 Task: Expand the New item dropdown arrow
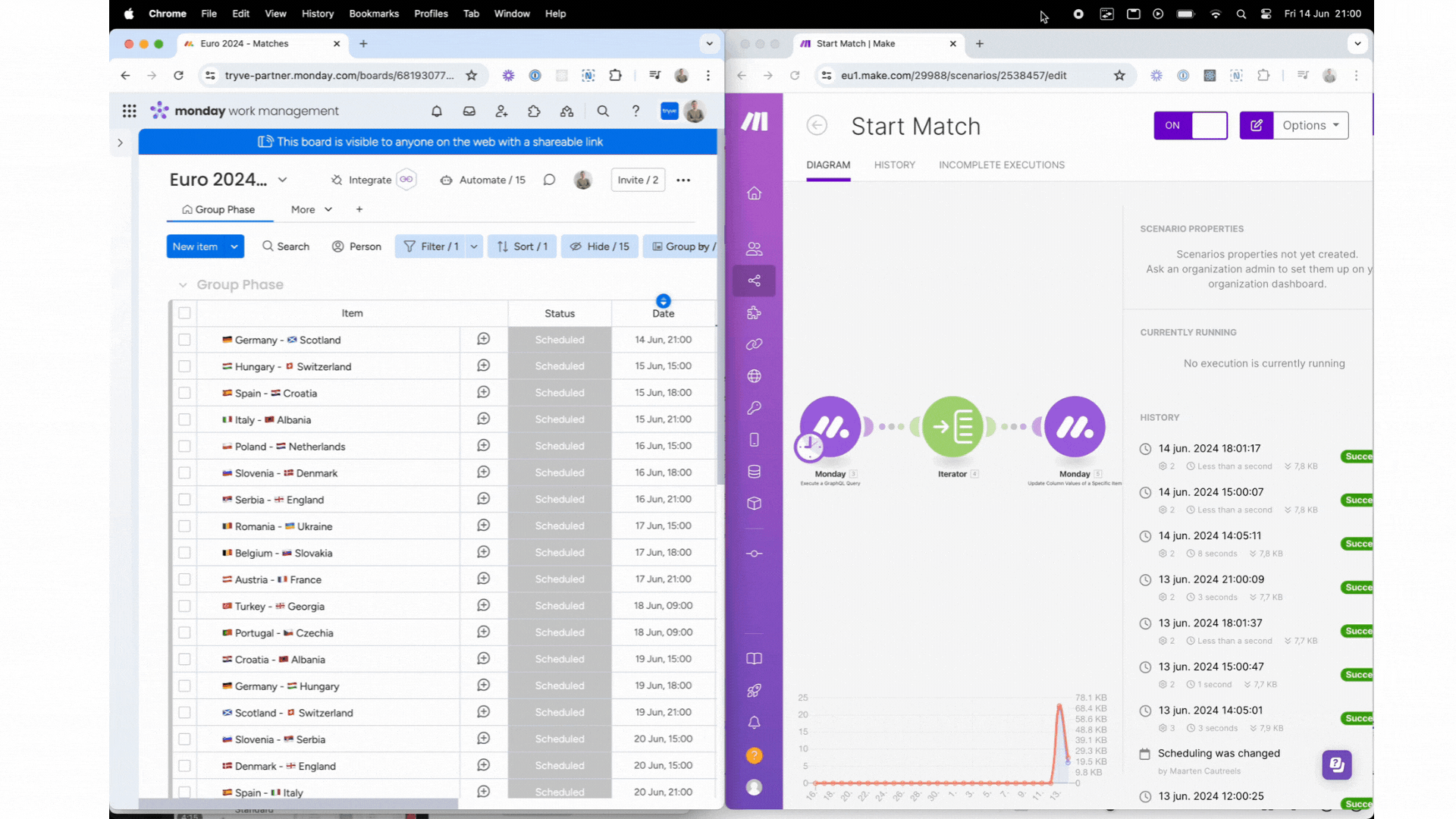coord(234,246)
